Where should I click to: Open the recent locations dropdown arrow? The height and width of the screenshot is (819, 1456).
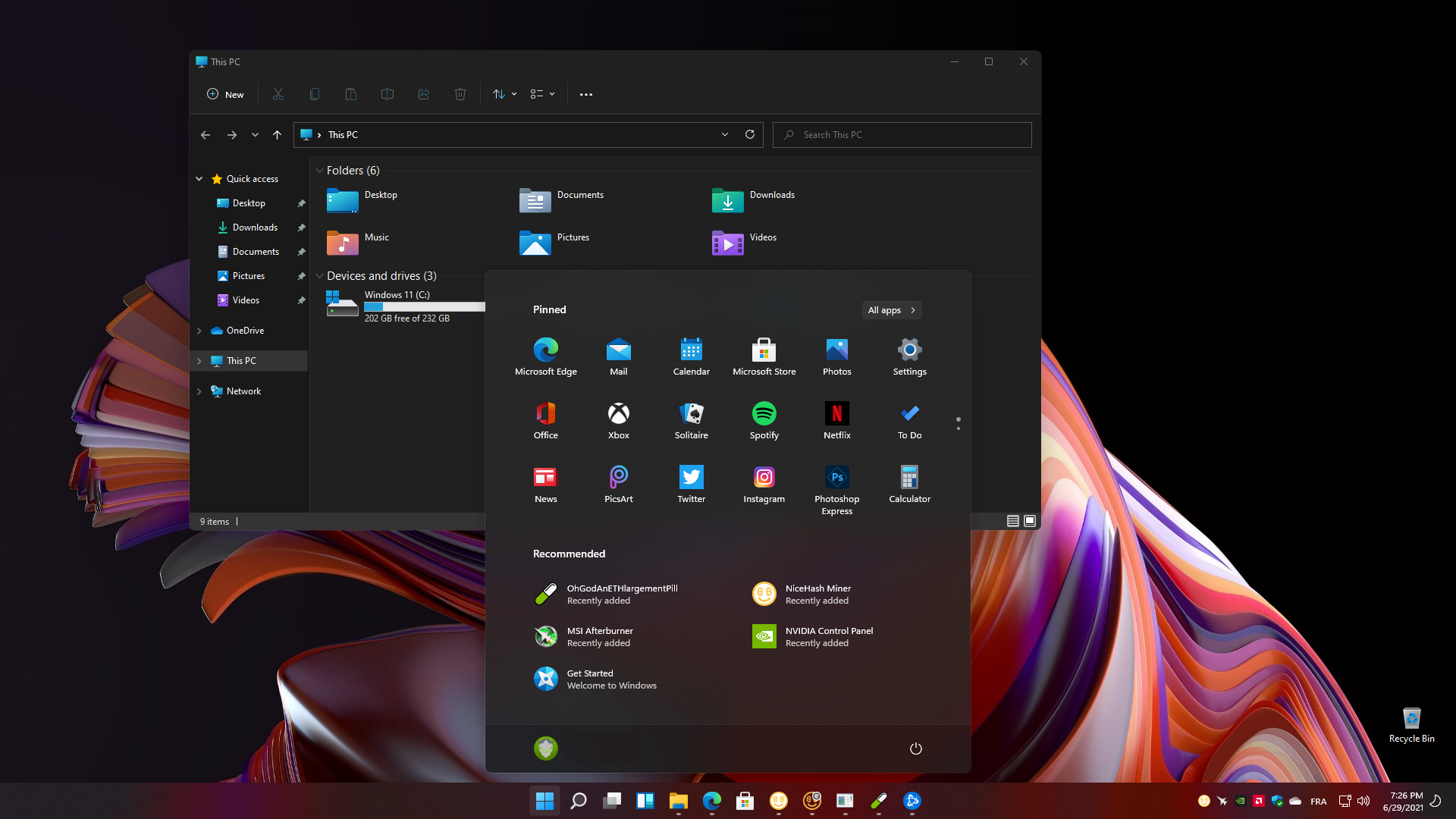pos(255,135)
